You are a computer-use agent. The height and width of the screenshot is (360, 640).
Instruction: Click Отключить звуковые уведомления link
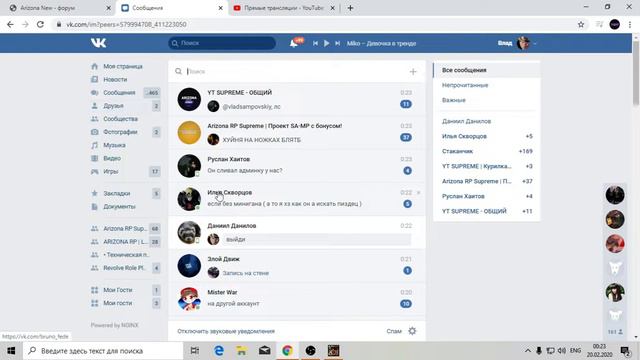(x=226, y=331)
